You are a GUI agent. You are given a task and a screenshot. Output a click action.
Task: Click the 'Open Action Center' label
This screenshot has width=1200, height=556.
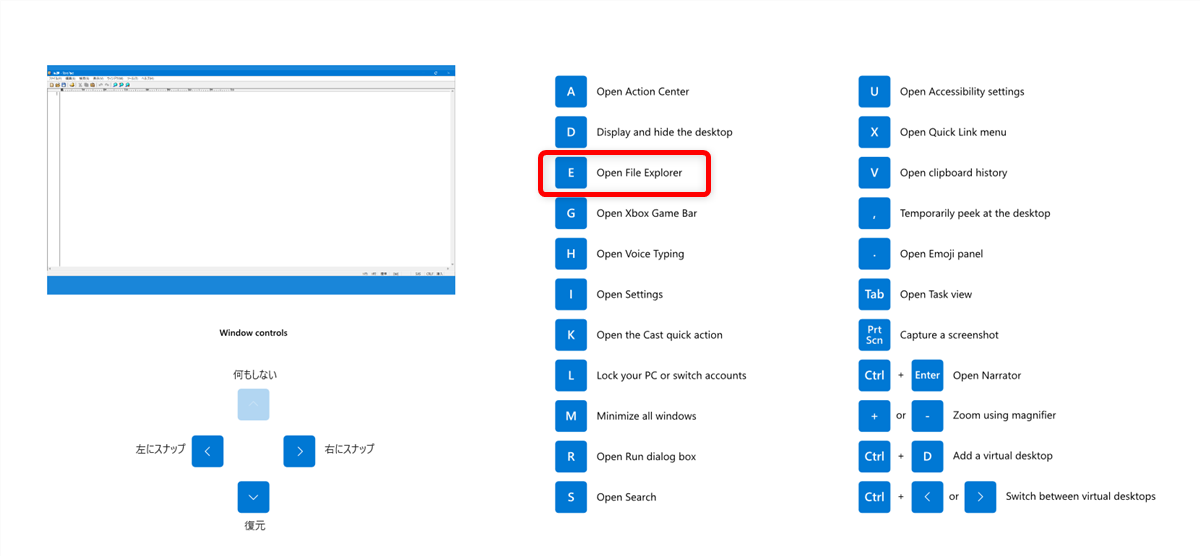[x=643, y=92]
